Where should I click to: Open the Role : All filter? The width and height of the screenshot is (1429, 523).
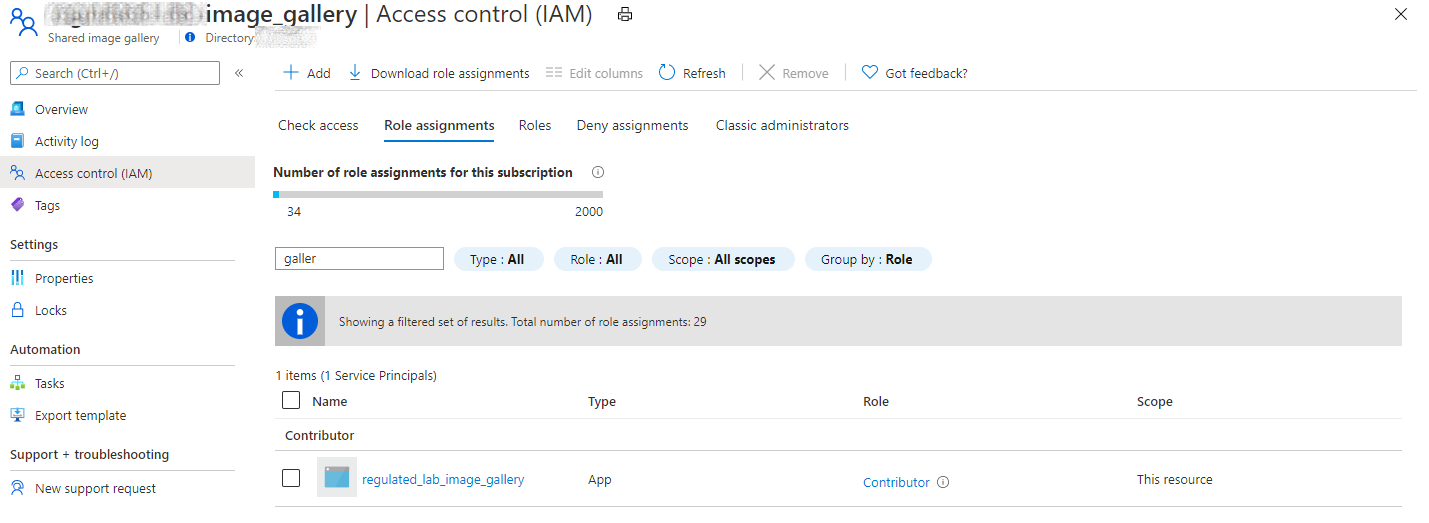597,259
